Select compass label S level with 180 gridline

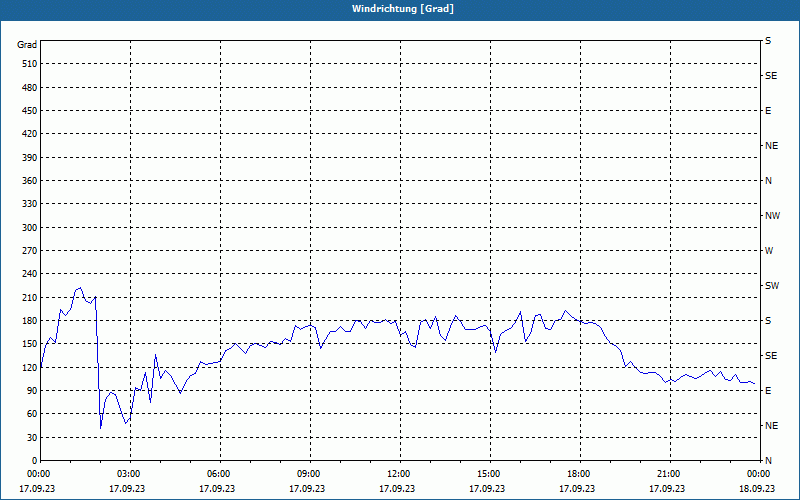[768, 321]
